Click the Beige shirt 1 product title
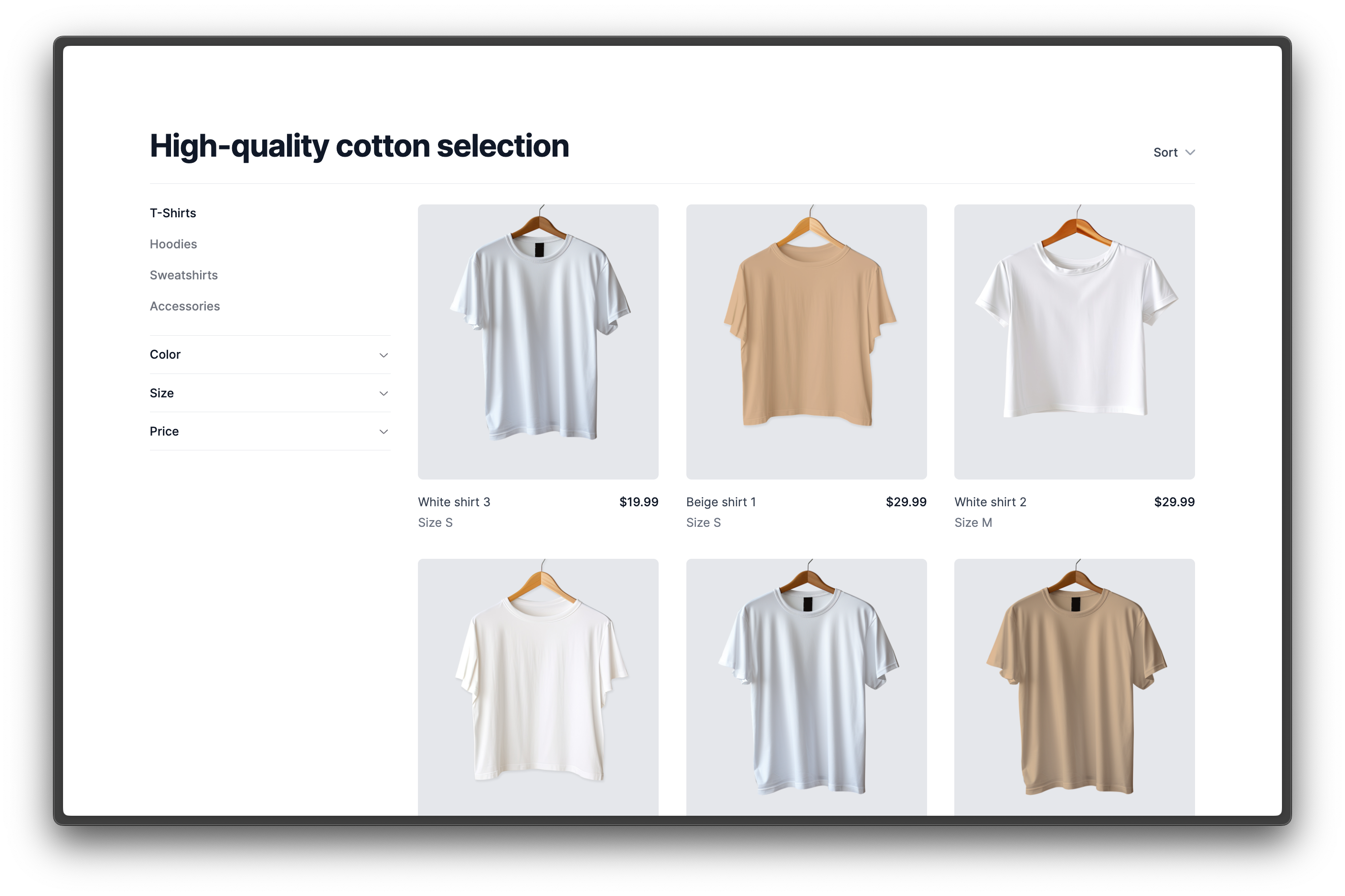Viewport: 1345px width, 896px height. pos(721,501)
